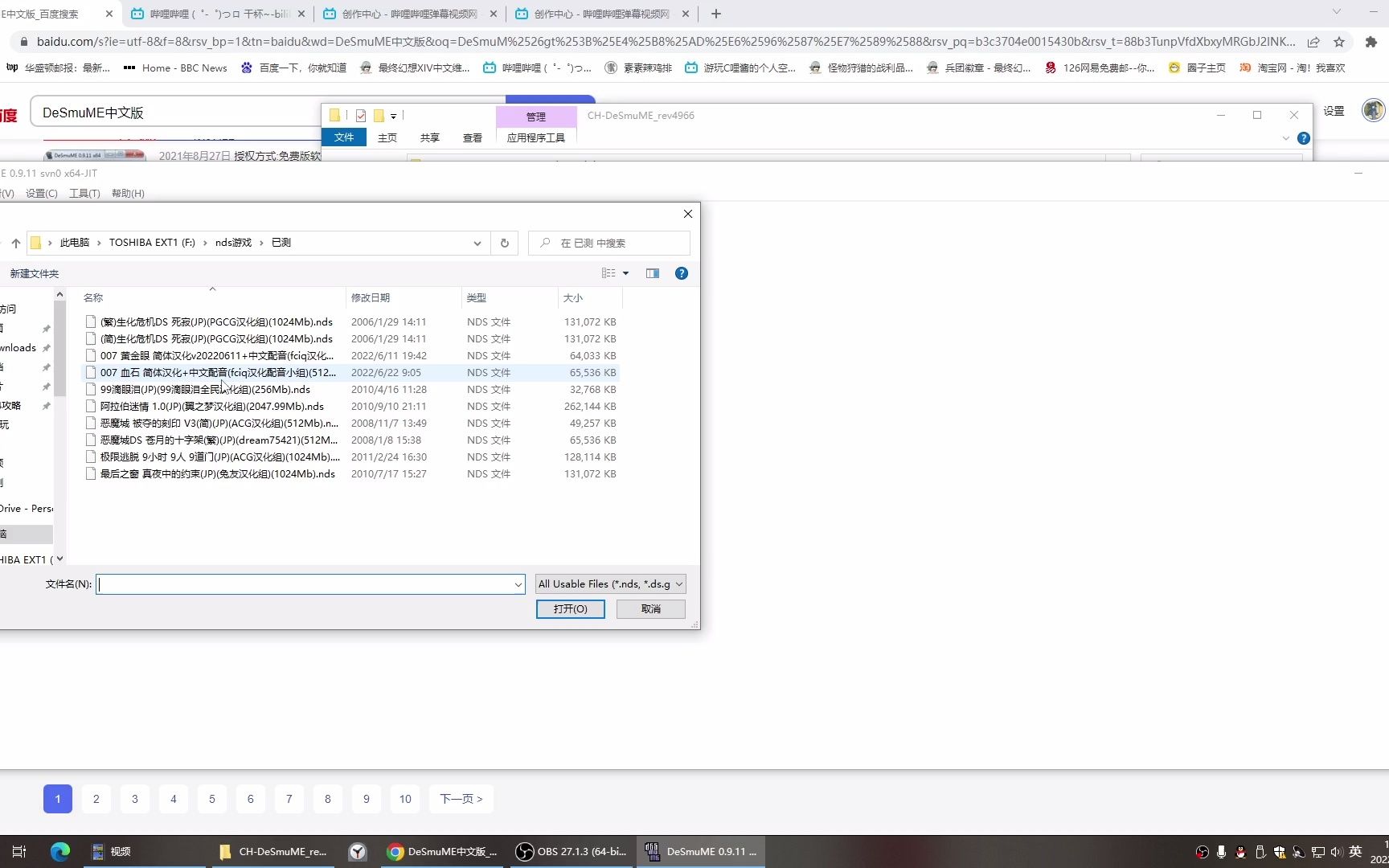Image resolution: width=1389 pixels, height=868 pixels.
Task: Expand the Explorer window ribbon chevron
Action: 1285,138
